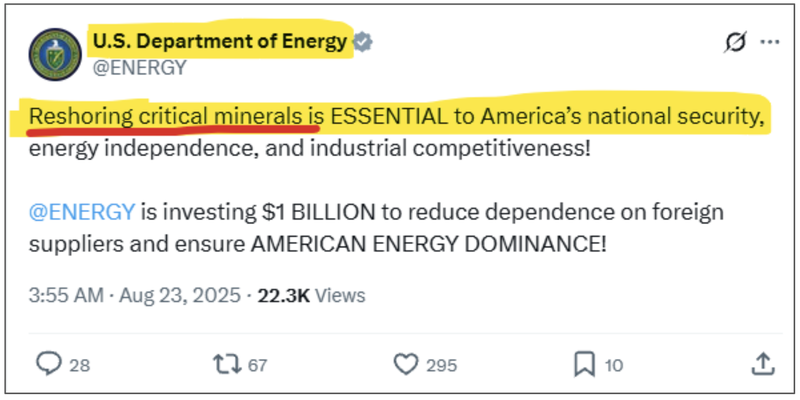Open the Department of Energy profile picture

point(55,54)
